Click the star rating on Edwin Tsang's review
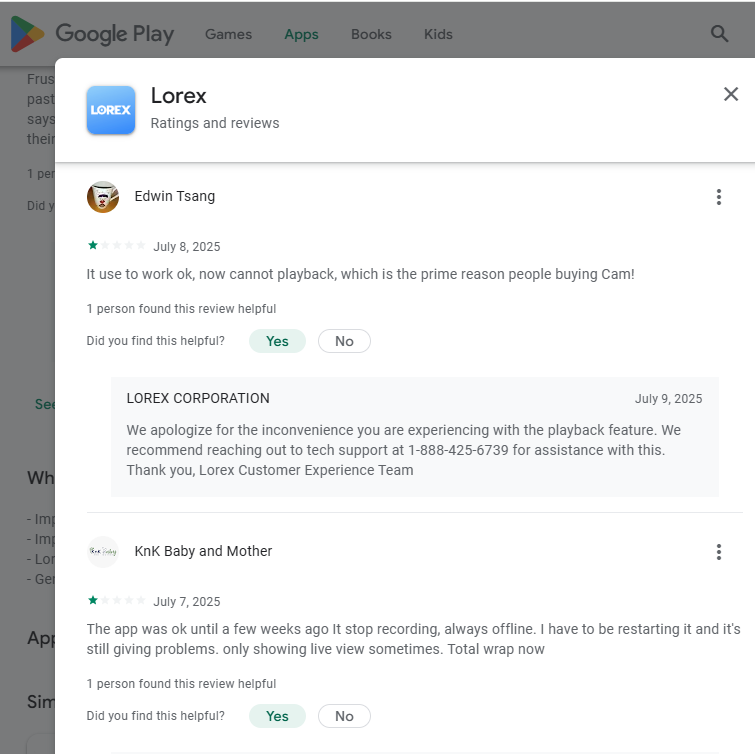Screen dimensions: 755x754 tap(117, 246)
